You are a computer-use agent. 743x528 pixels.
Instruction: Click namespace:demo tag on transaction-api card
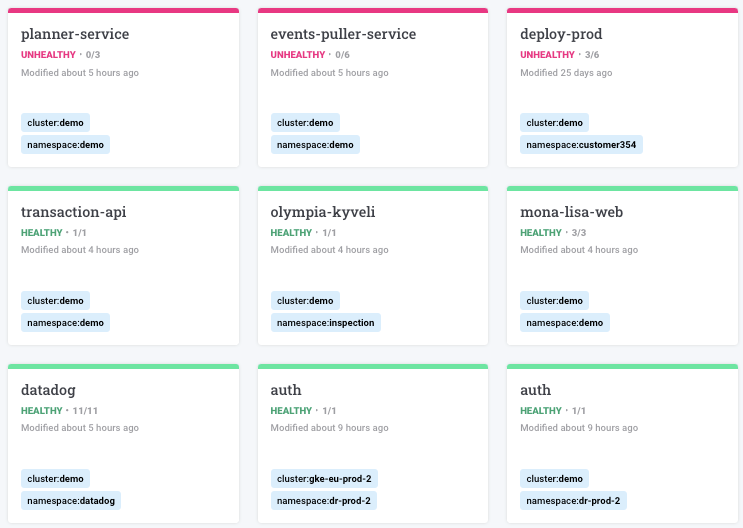65,322
